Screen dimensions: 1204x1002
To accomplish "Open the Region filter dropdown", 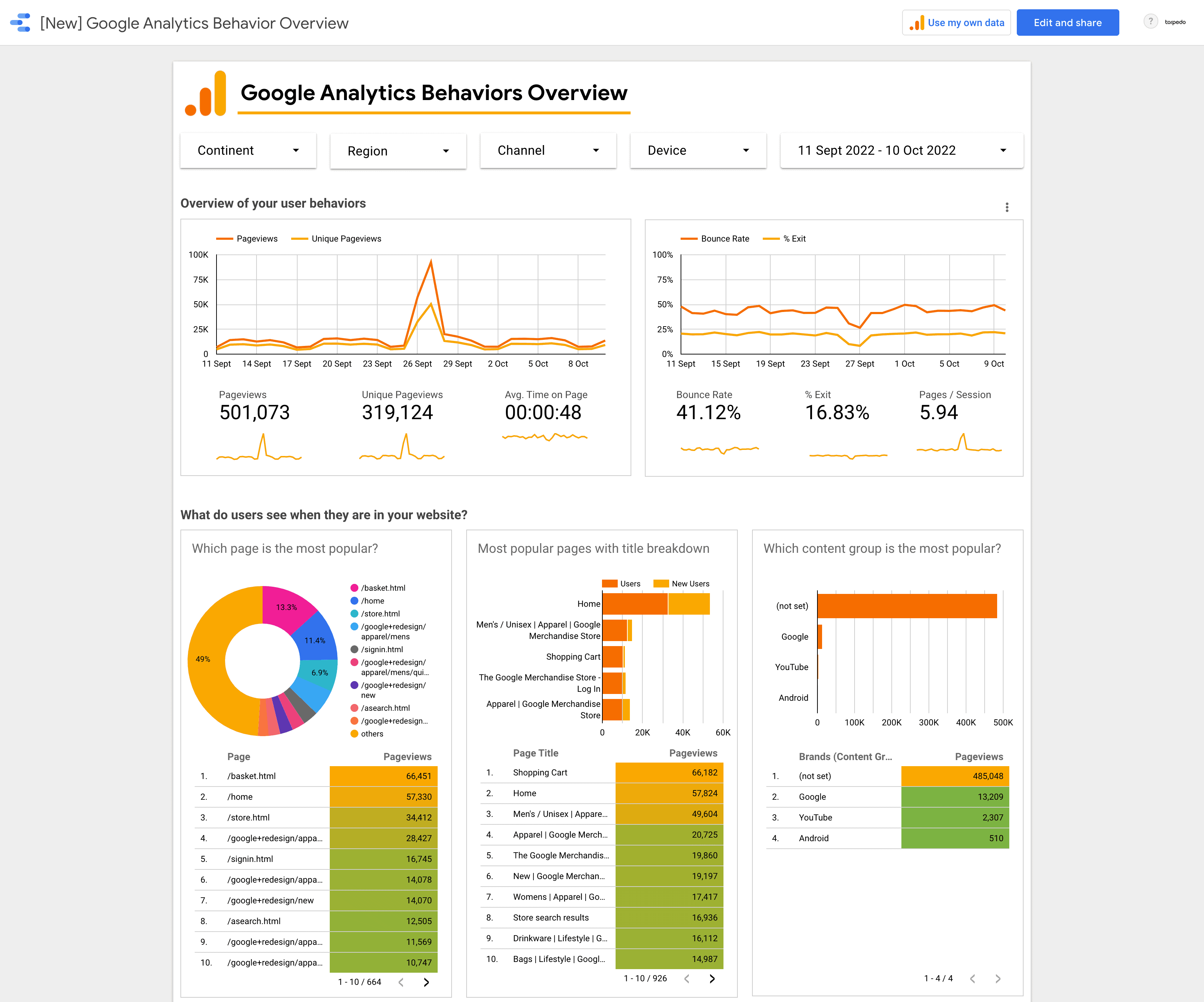I will pyautogui.click(x=398, y=151).
